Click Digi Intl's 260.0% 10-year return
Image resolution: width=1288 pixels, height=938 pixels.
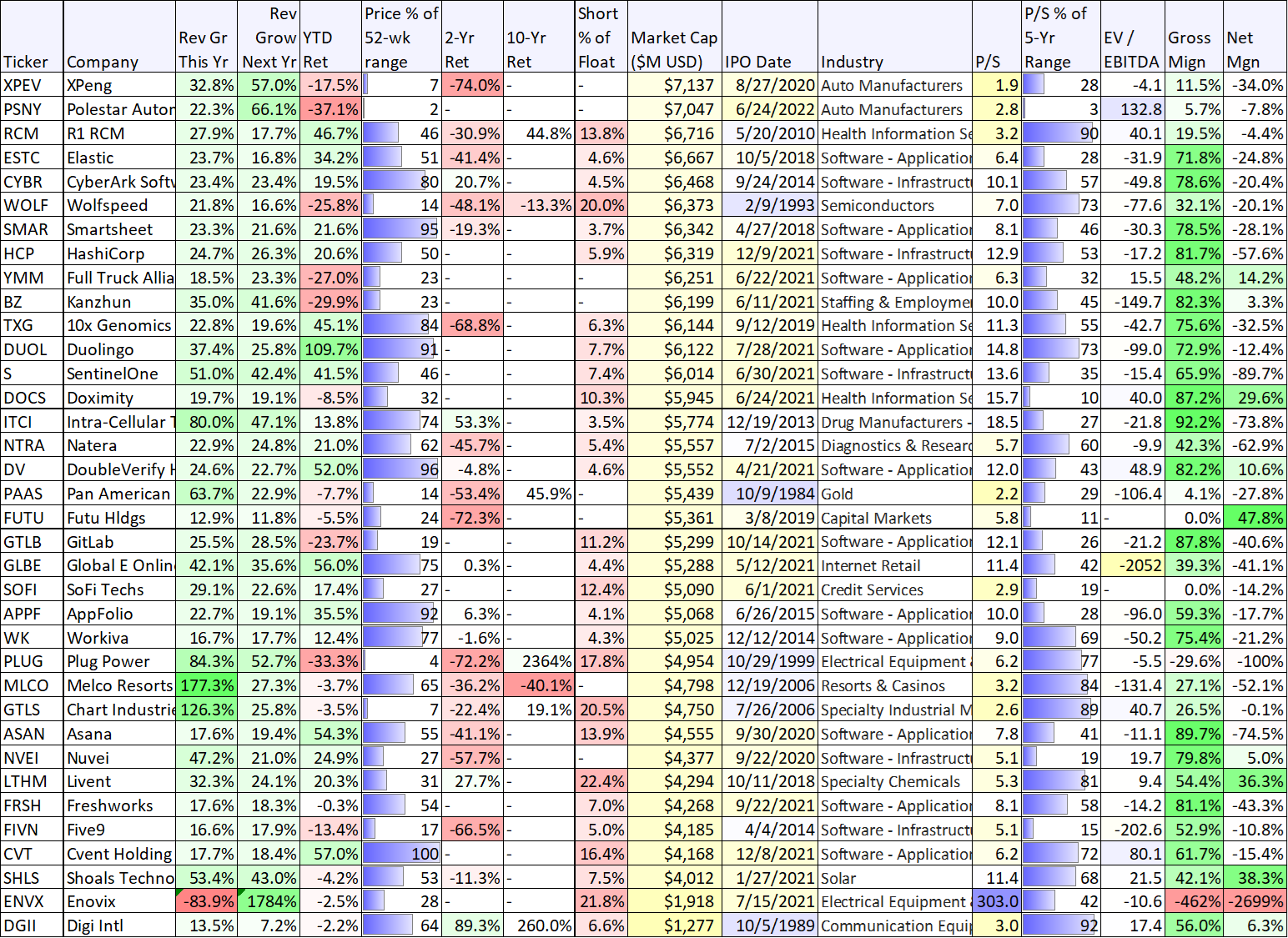pos(539,925)
